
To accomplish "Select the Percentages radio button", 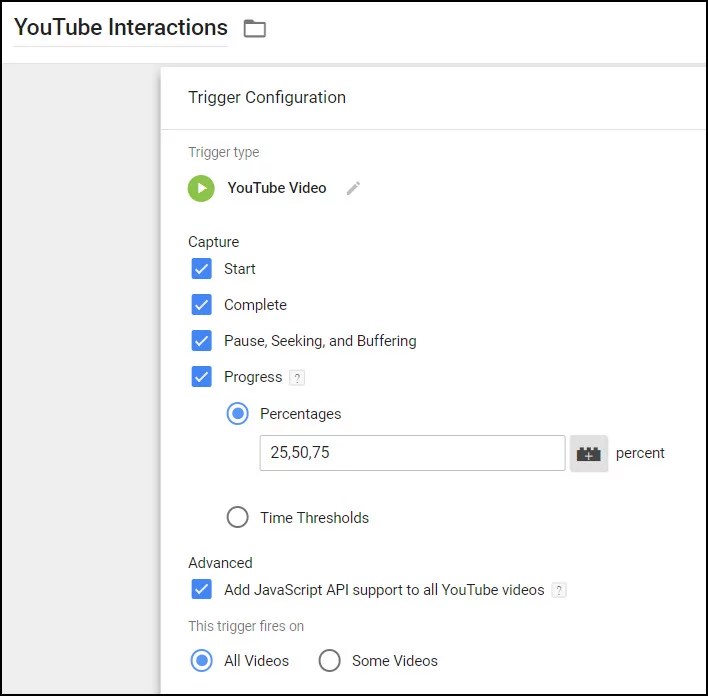I will pyautogui.click(x=238, y=413).
